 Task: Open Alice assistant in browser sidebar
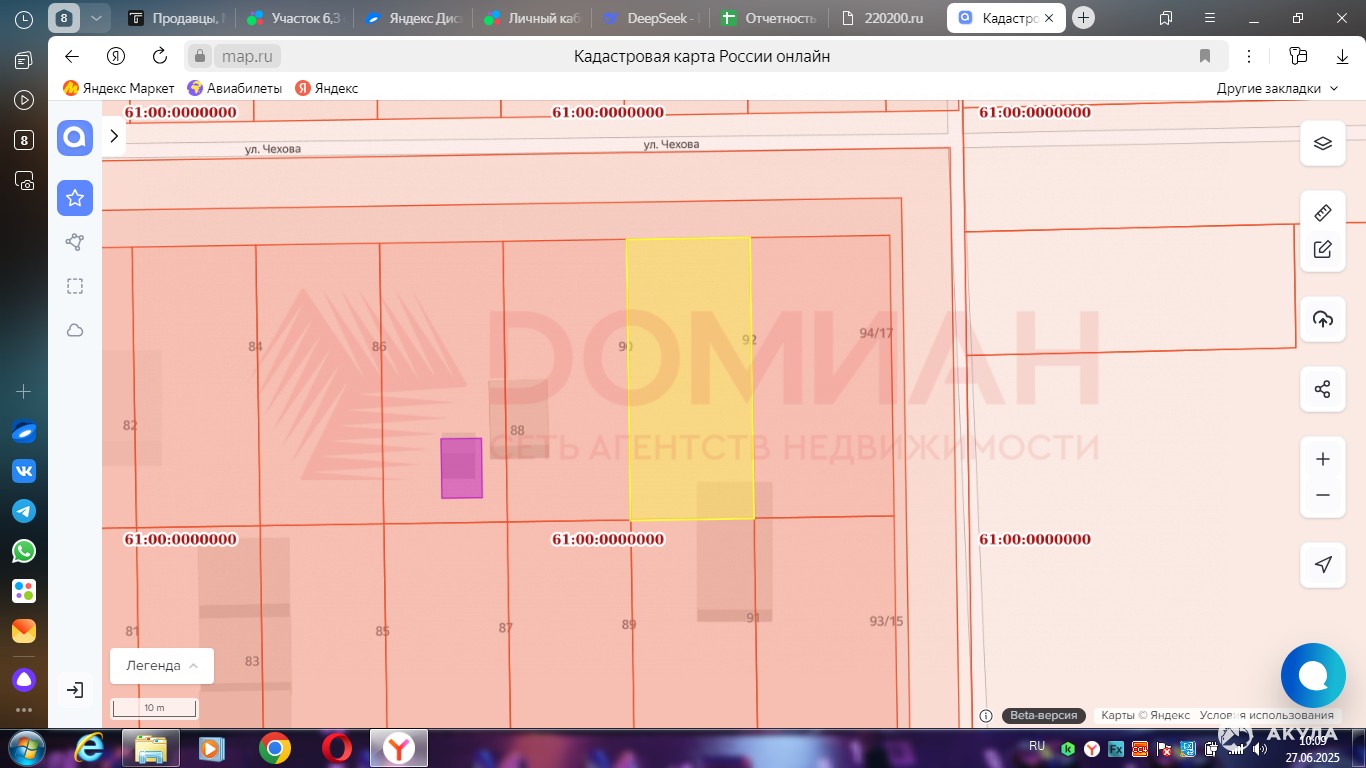(24, 681)
